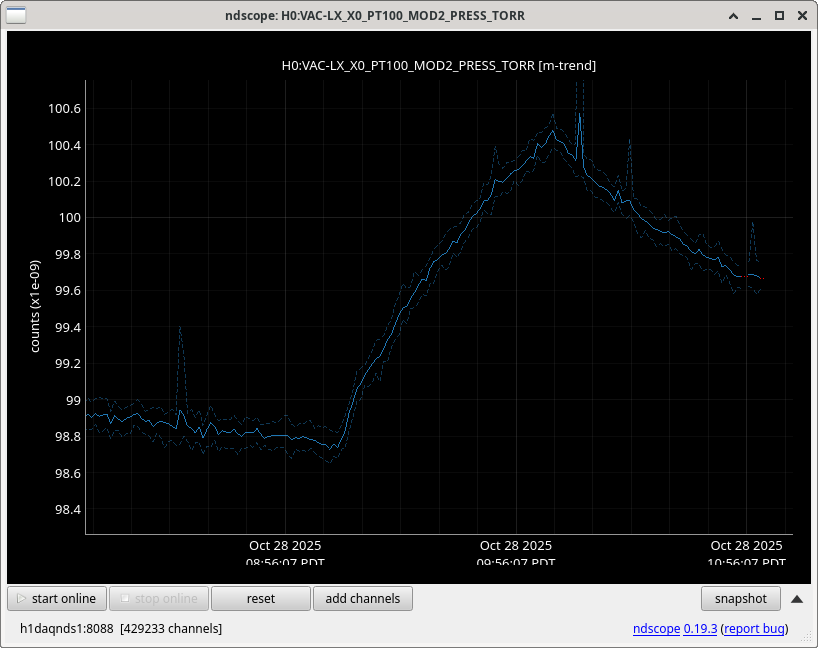Click the 100 tick on the y-axis
Screen dimensions: 818x648
pos(69,218)
